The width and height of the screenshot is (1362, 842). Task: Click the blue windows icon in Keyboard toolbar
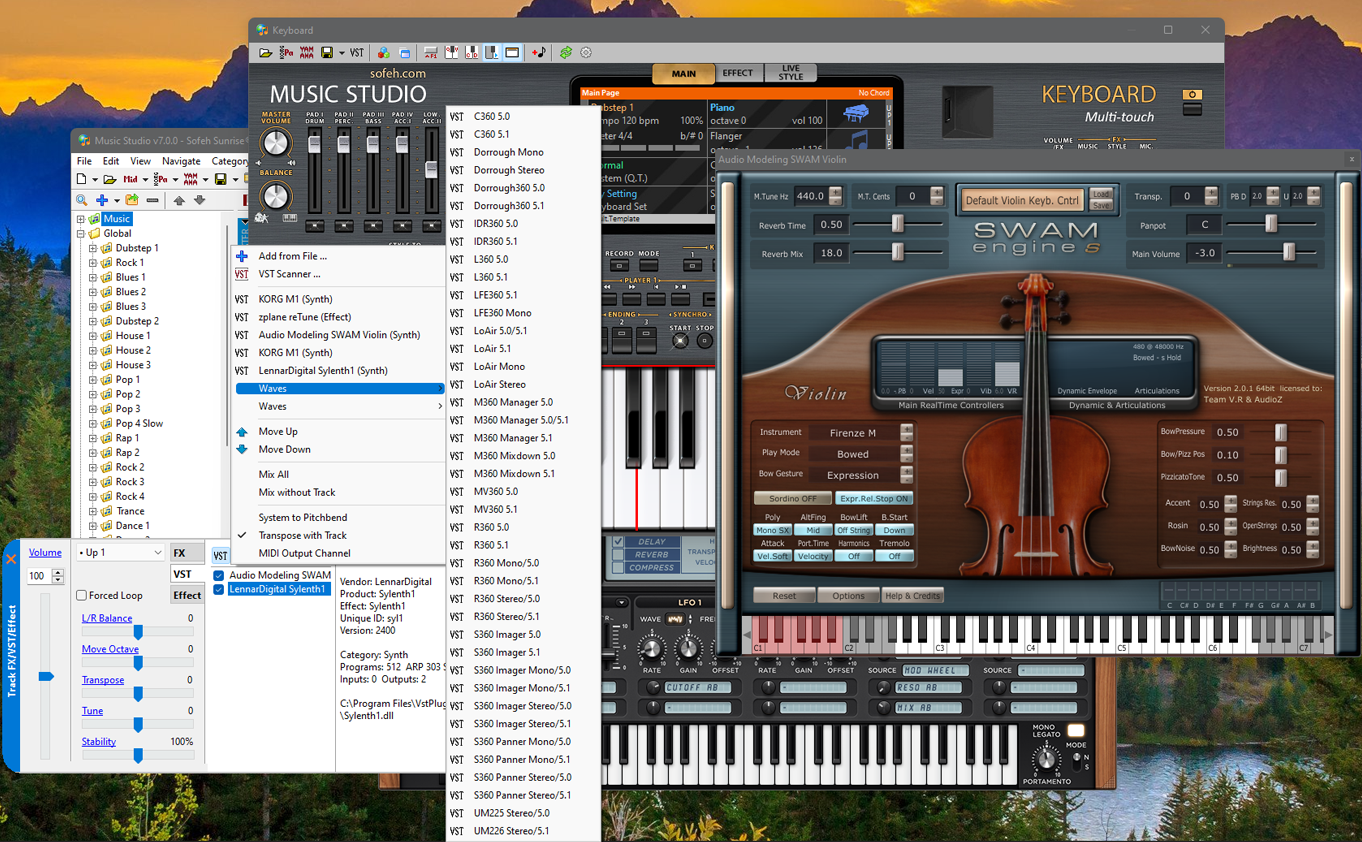[404, 52]
